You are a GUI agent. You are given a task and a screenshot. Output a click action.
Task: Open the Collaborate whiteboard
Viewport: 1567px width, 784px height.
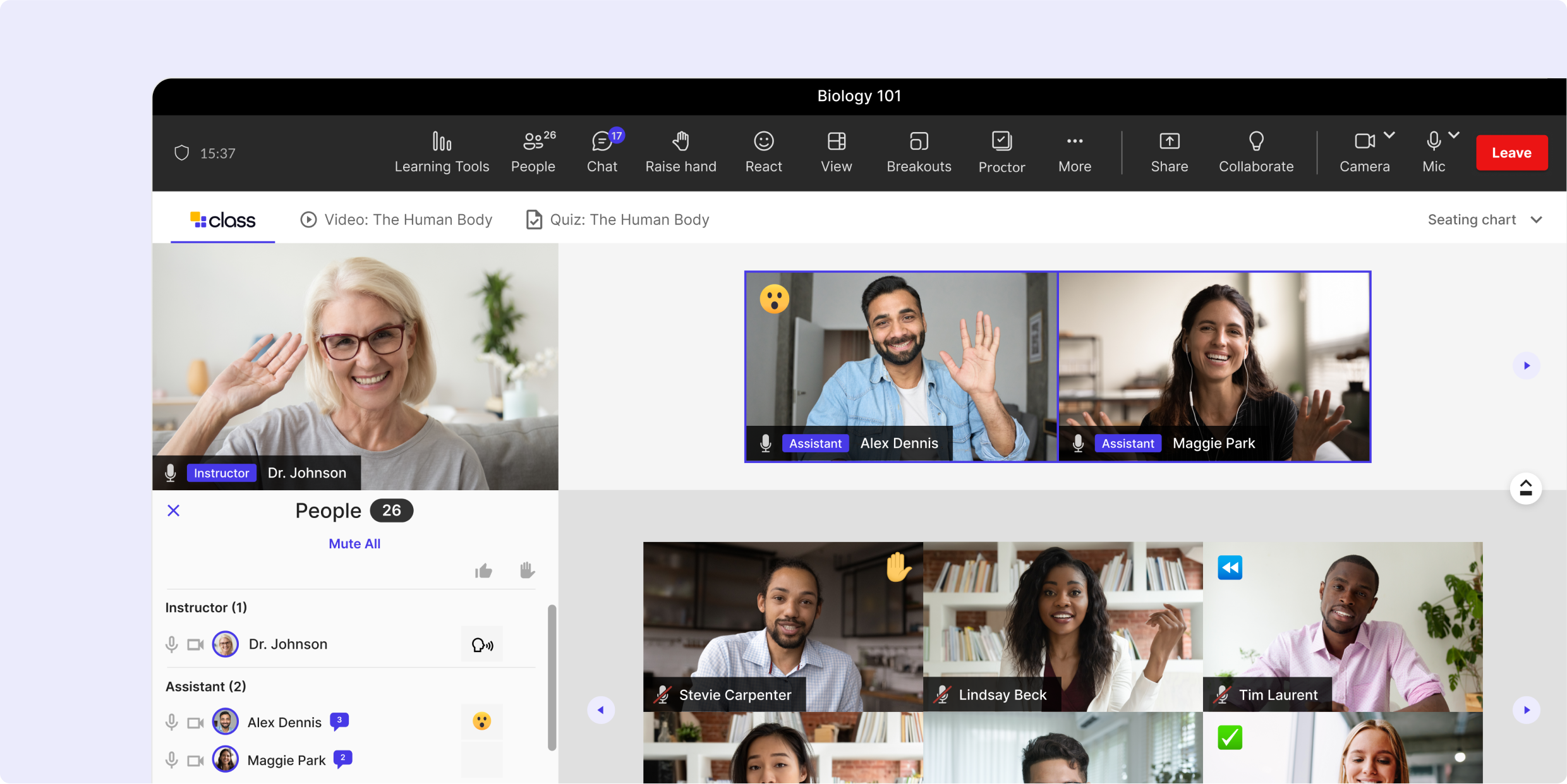[x=1256, y=152]
